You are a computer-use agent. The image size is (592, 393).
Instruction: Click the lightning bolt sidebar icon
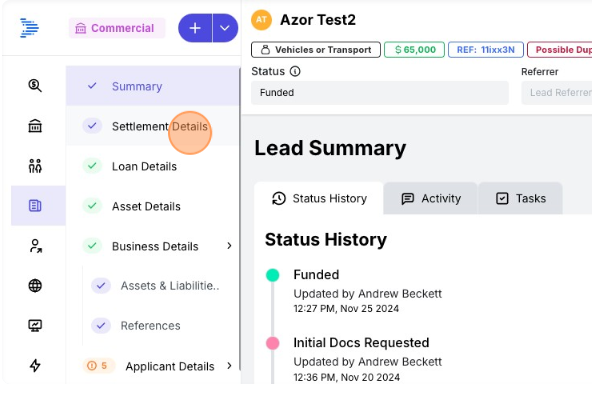(x=35, y=365)
